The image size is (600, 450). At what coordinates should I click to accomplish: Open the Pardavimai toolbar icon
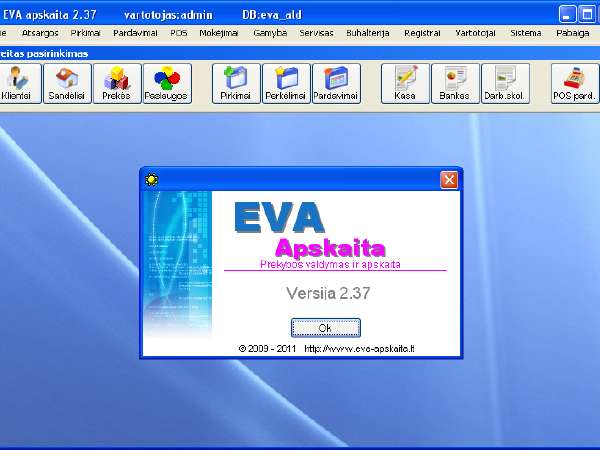point(336,84)
